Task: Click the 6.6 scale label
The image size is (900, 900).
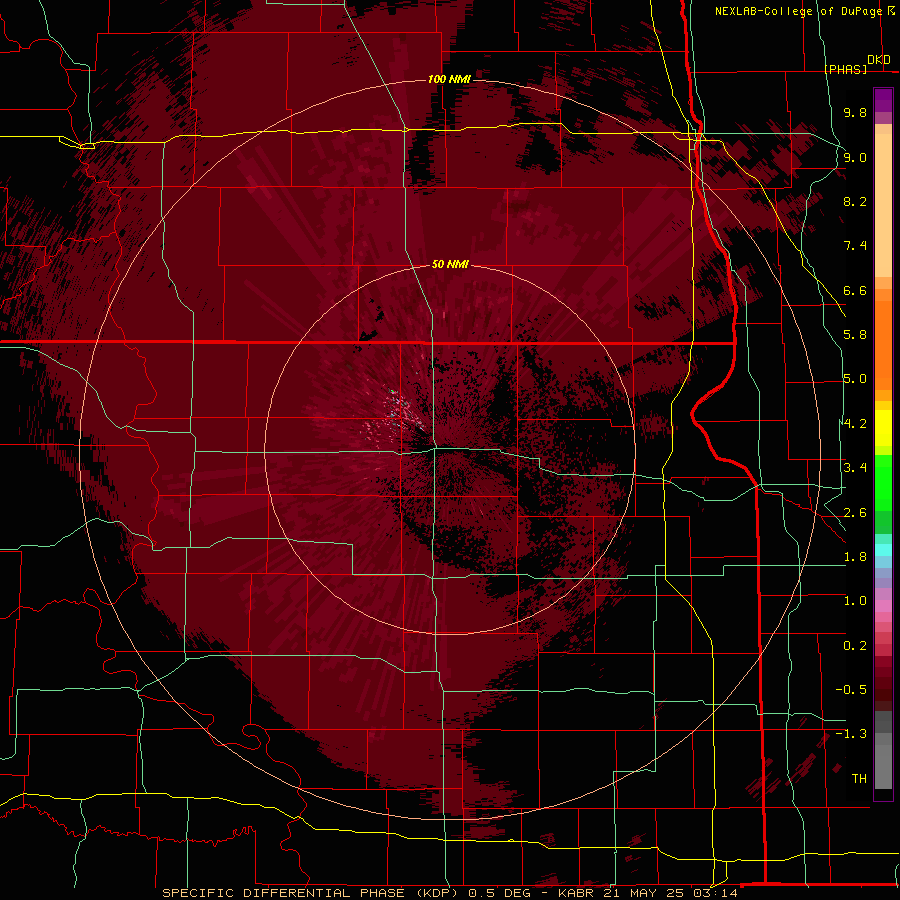Action: click(855, 290)
